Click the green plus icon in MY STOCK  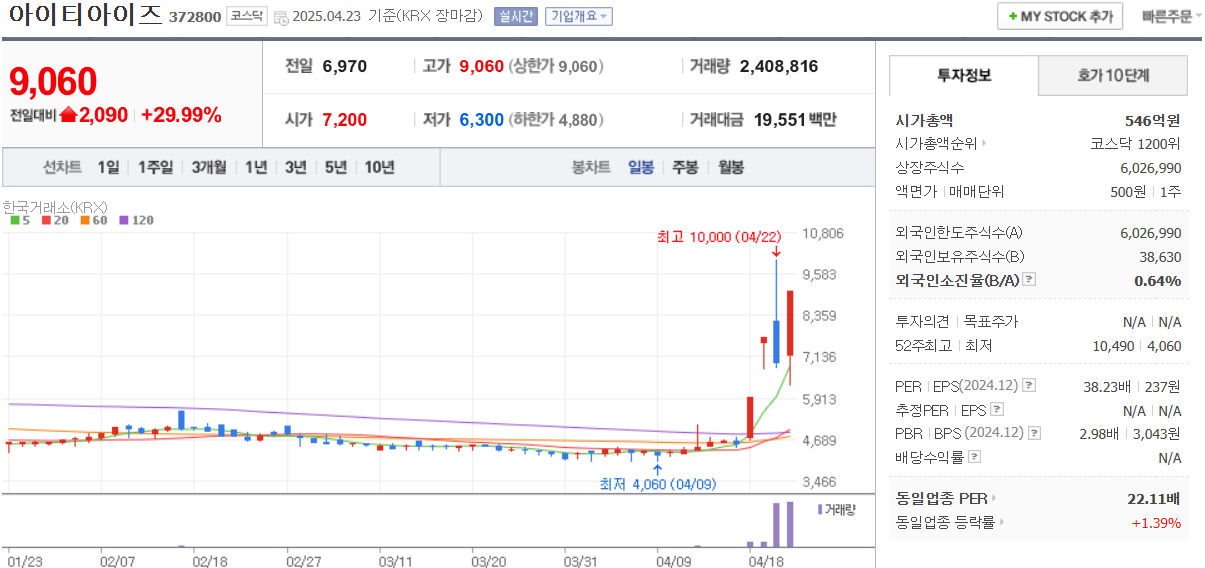pos(1013,17)
